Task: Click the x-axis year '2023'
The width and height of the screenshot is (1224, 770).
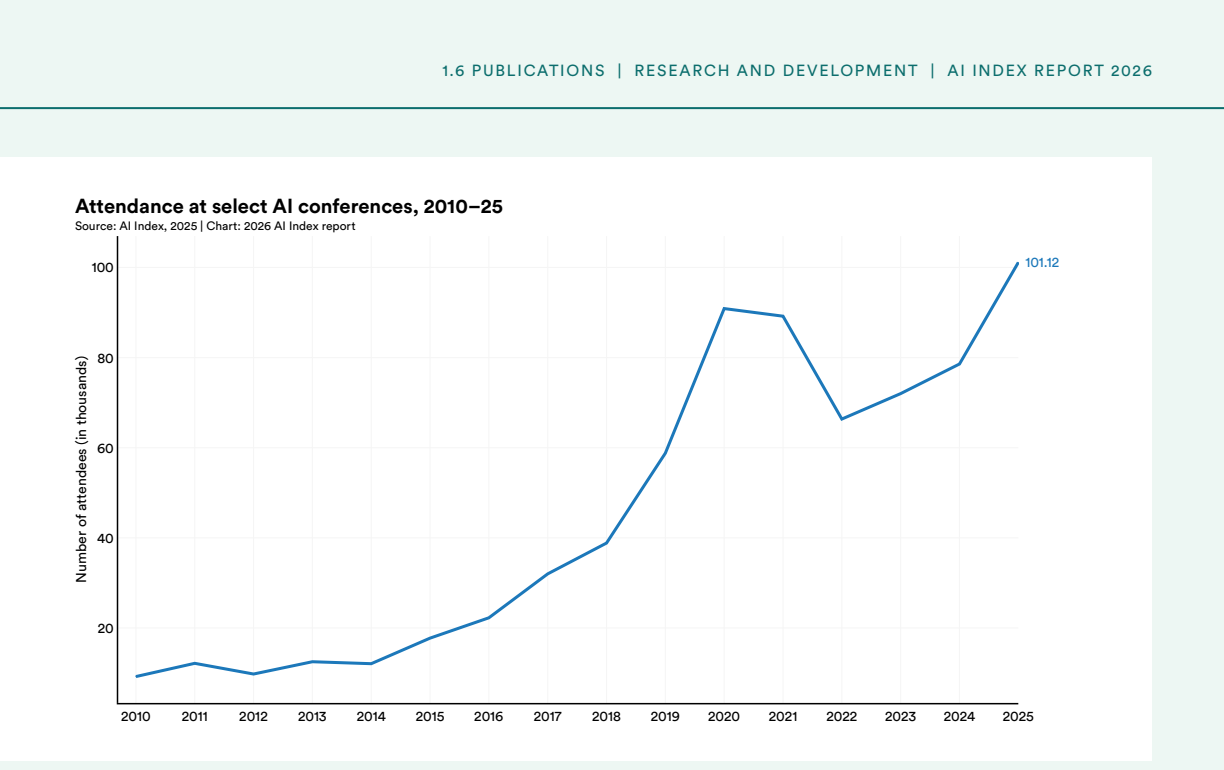Action: point(901,717)
